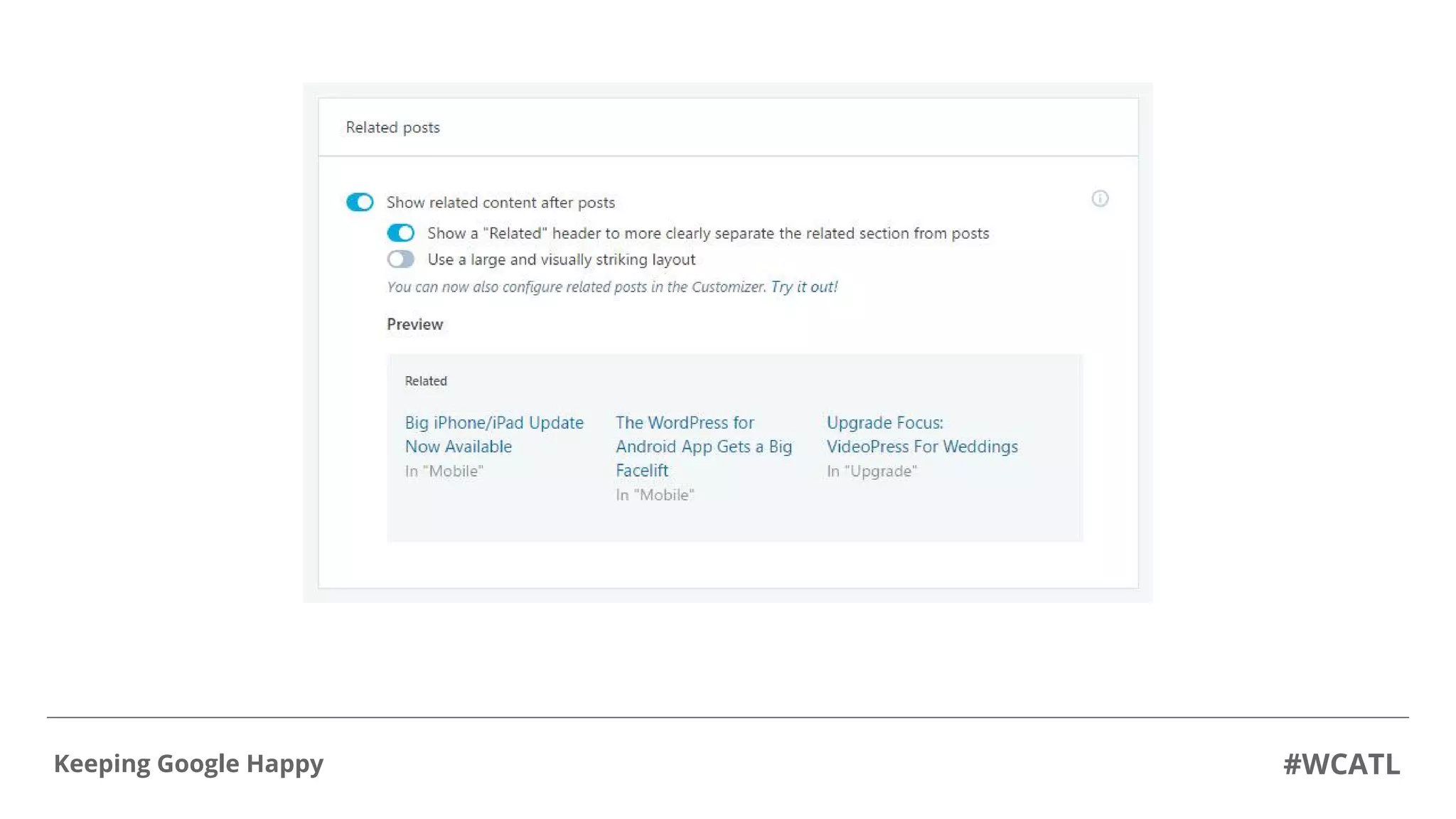Click In "Mobile" under the iPhone/iPad post
The image size is (1456, 819).
click(x=444, y=471)
